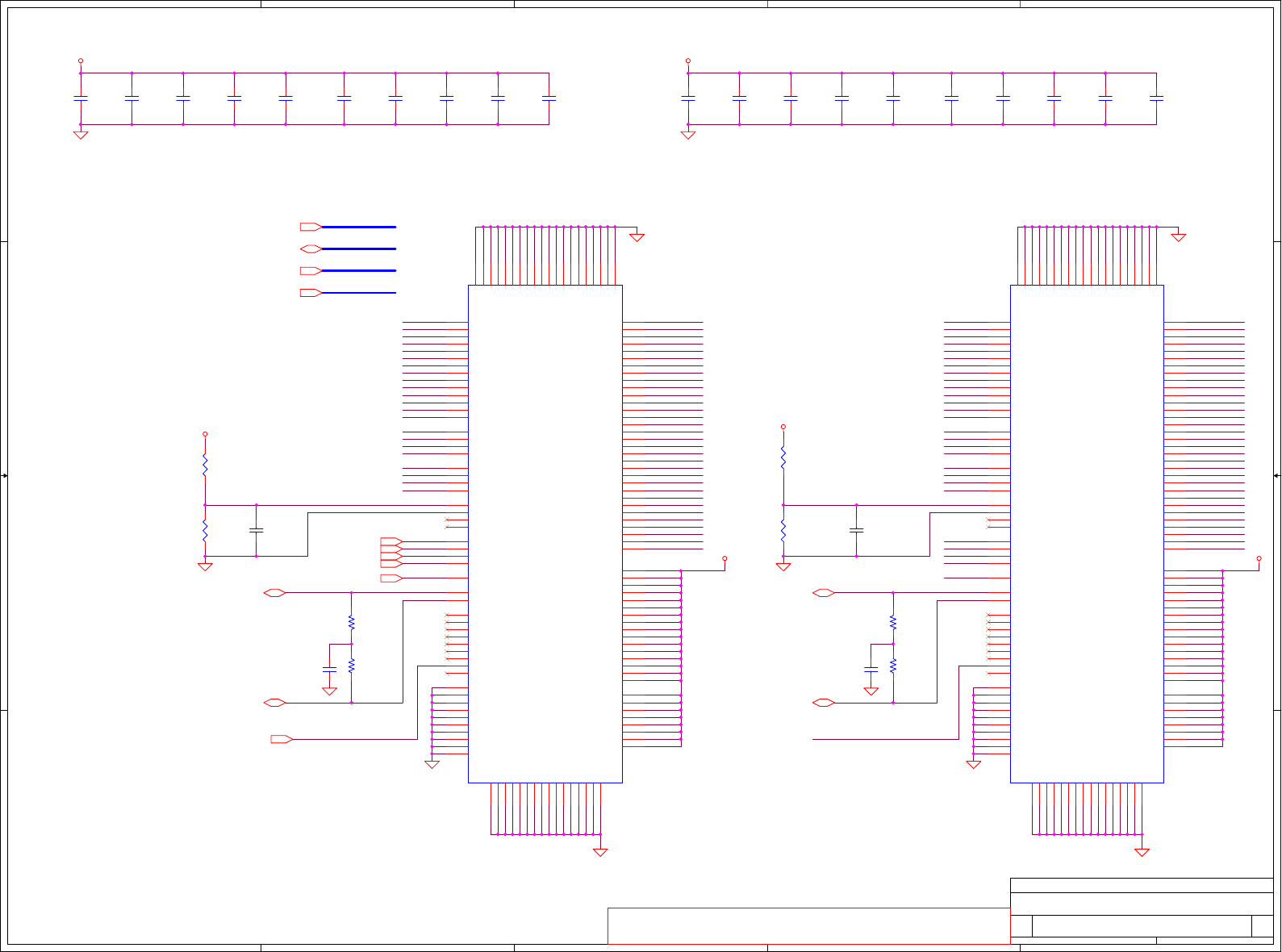Select bidirectional port on second blue bus
The width and height of the screenshot is (1282, 952).
[311, 248]
